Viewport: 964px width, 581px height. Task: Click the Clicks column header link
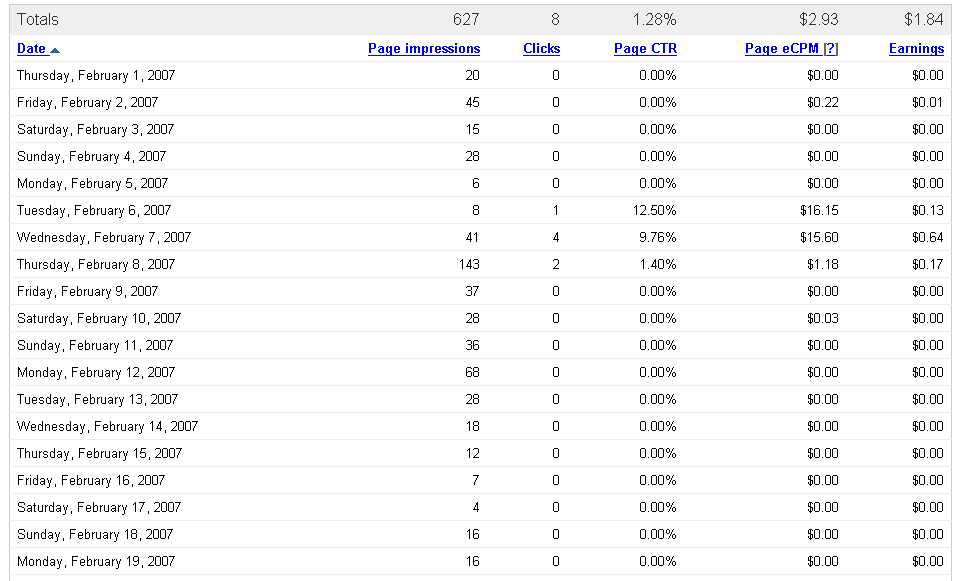541,49
